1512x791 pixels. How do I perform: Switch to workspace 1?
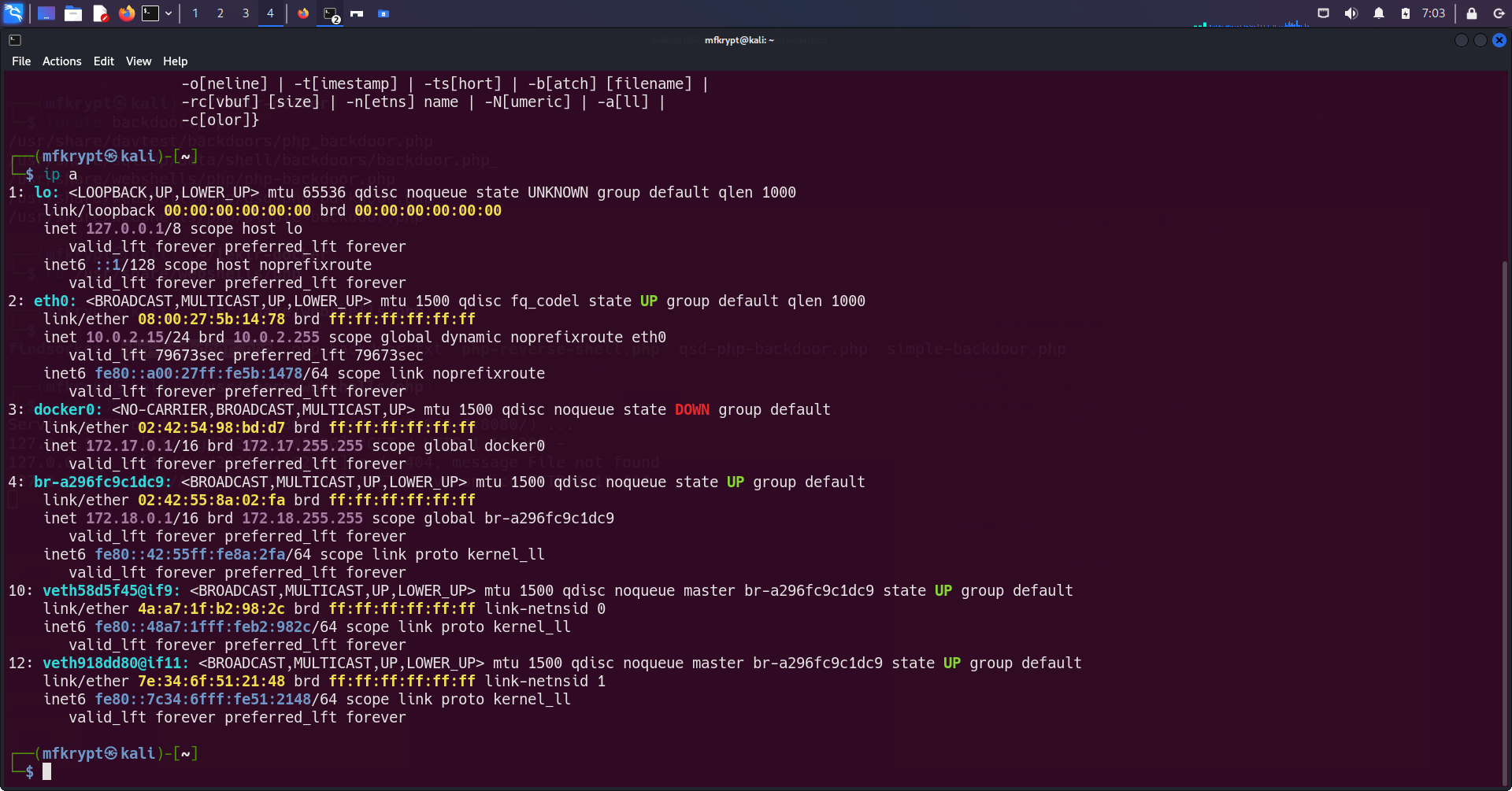coord(195,13)
